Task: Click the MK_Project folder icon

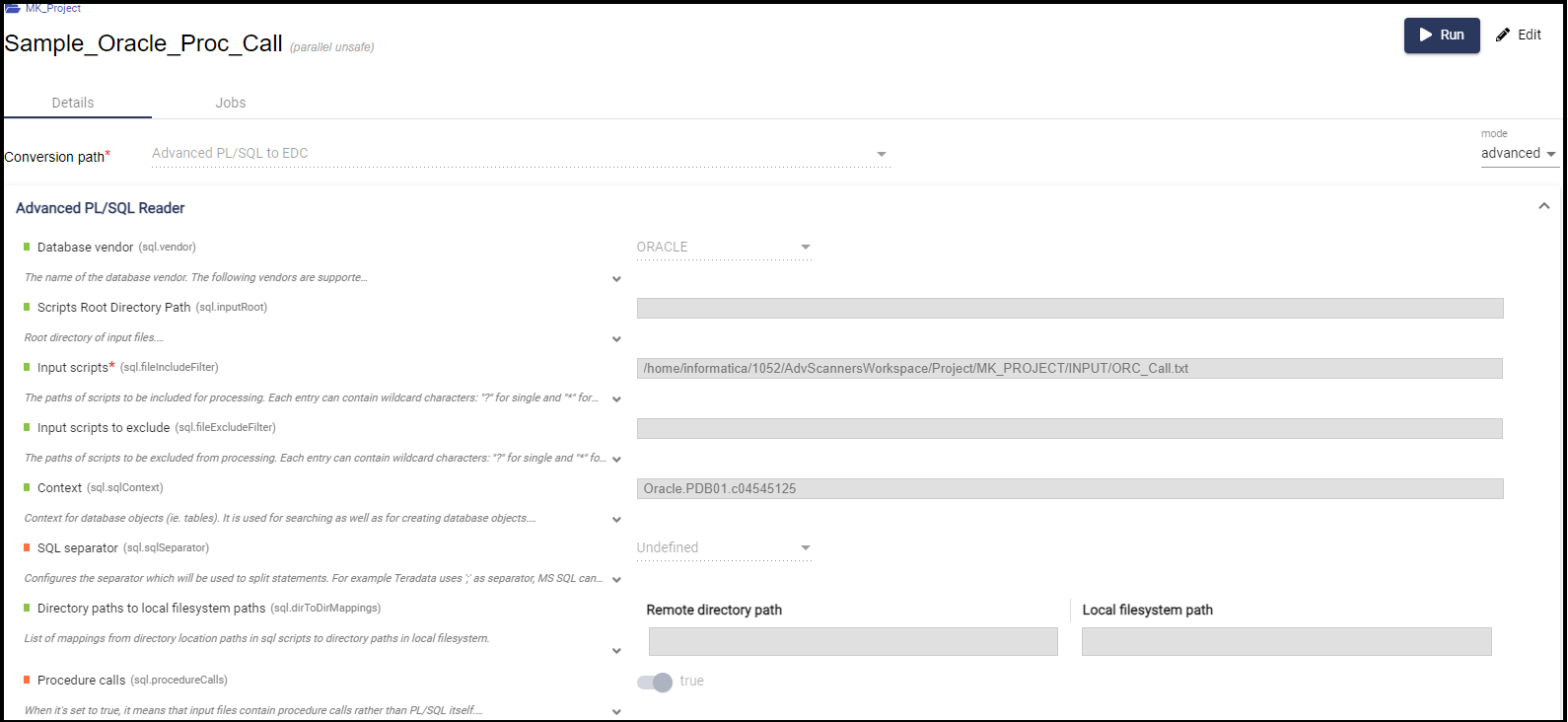Action: coord(13,8)
